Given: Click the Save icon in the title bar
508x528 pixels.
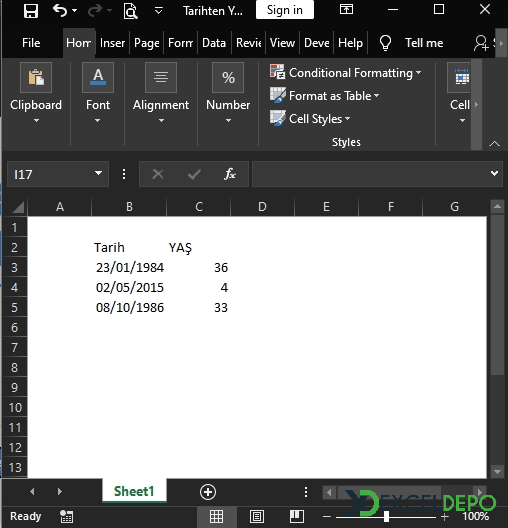Looking at the screenshot, I should 31,10.
